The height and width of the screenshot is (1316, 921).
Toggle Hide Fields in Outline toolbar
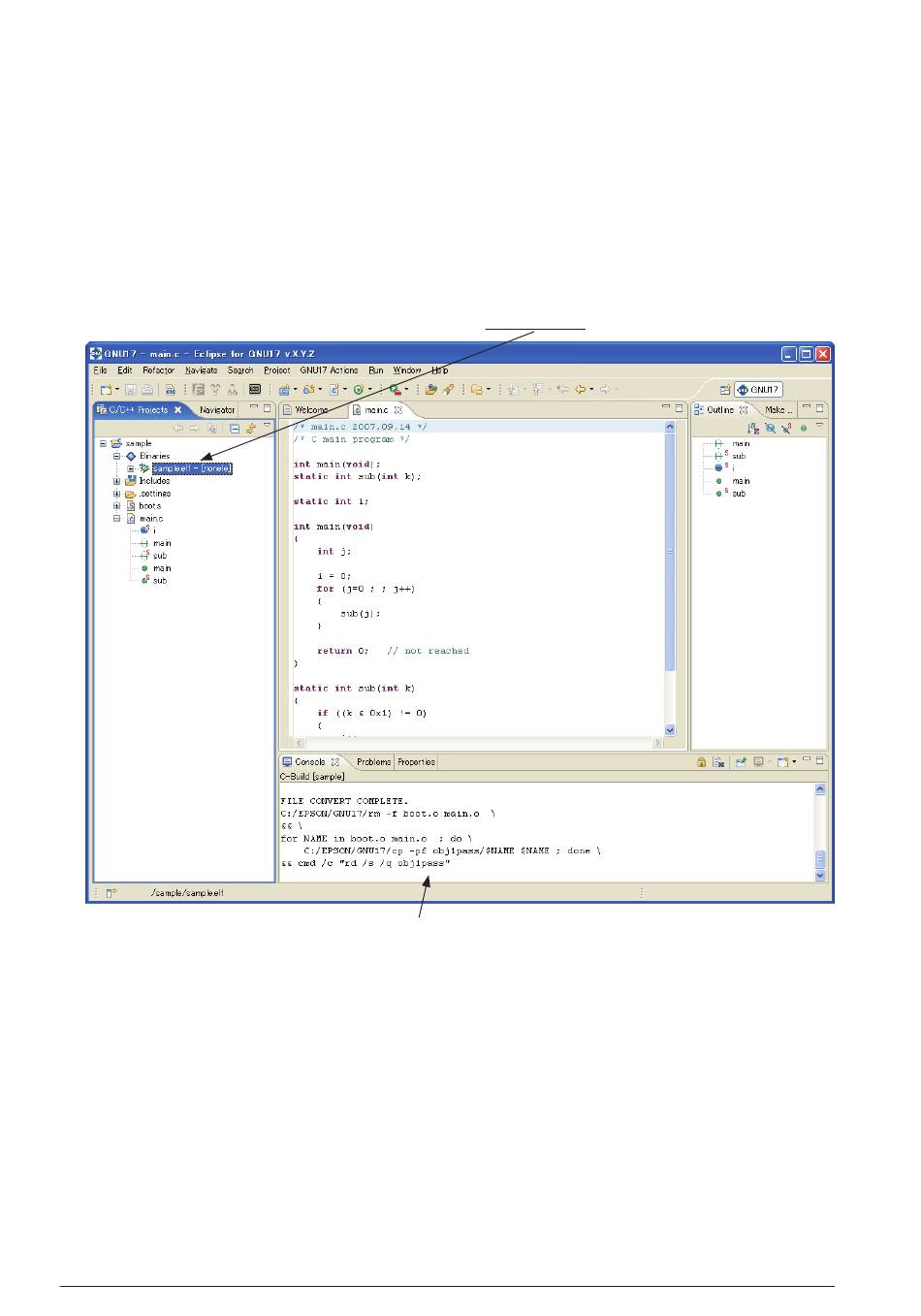[x=770, y=428]
